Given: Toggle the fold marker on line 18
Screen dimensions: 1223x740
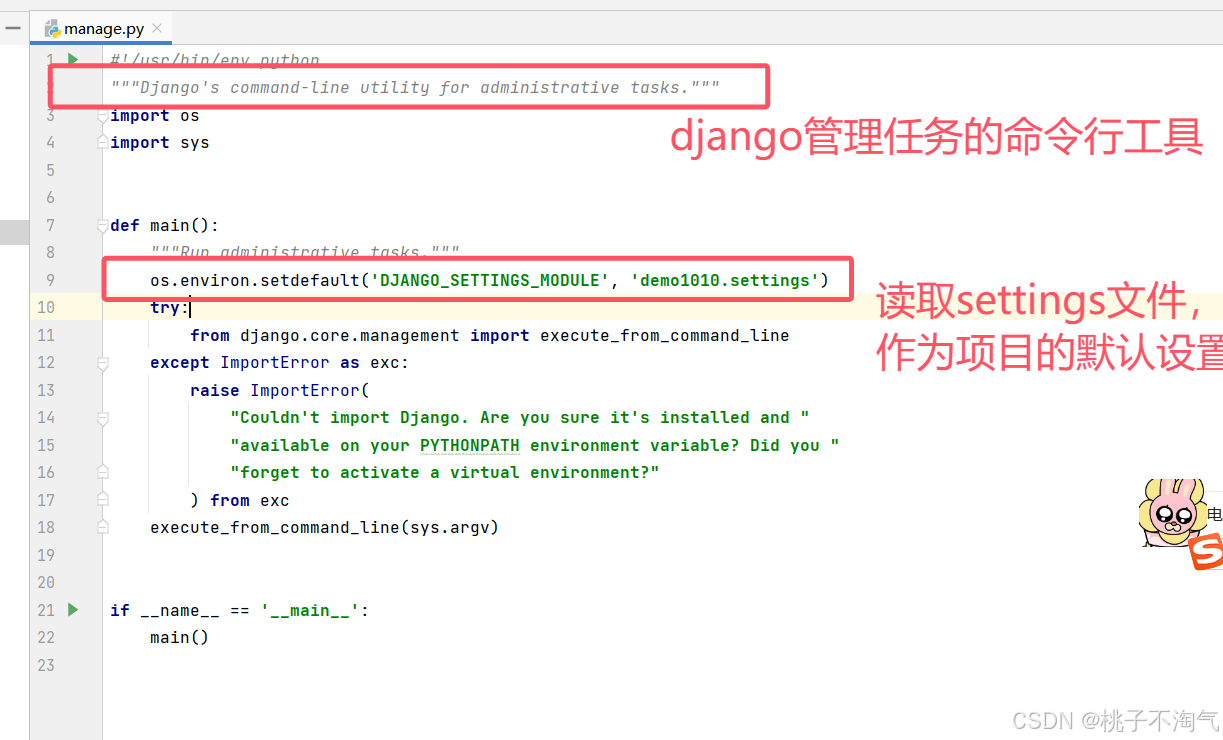Looking at the screenshot, I should 102,527.
